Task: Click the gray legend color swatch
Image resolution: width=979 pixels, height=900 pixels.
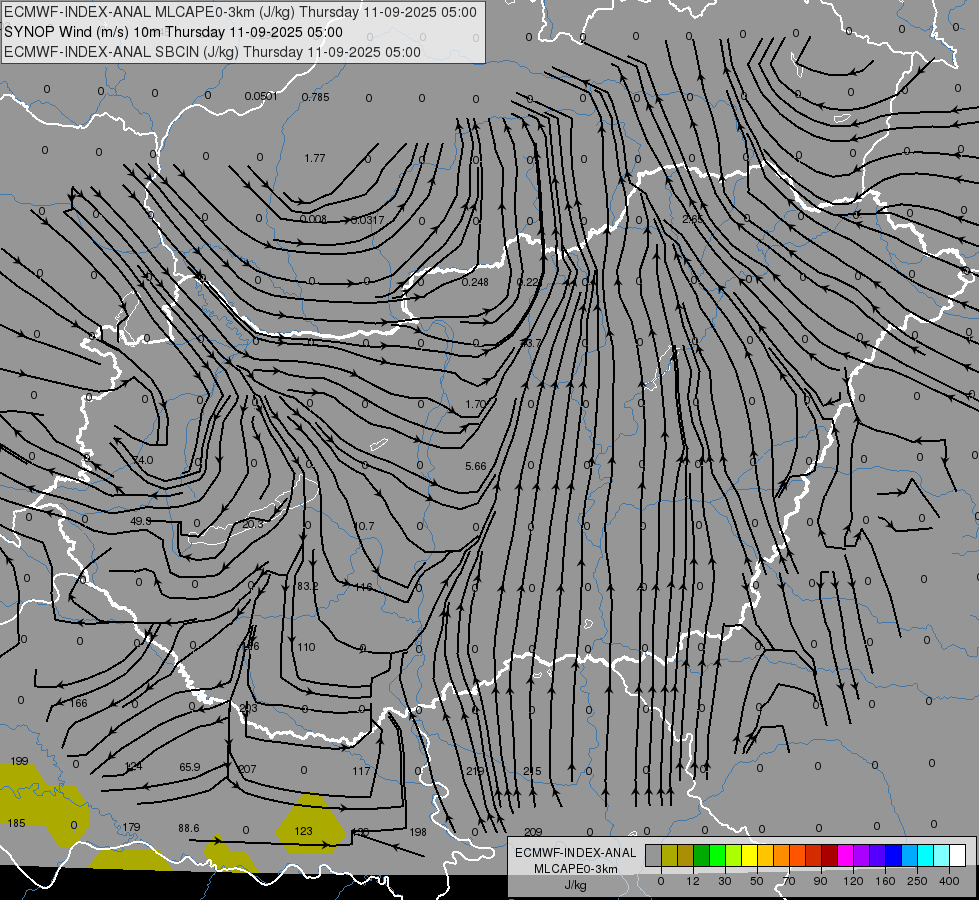Action: (x=654, y=855)
